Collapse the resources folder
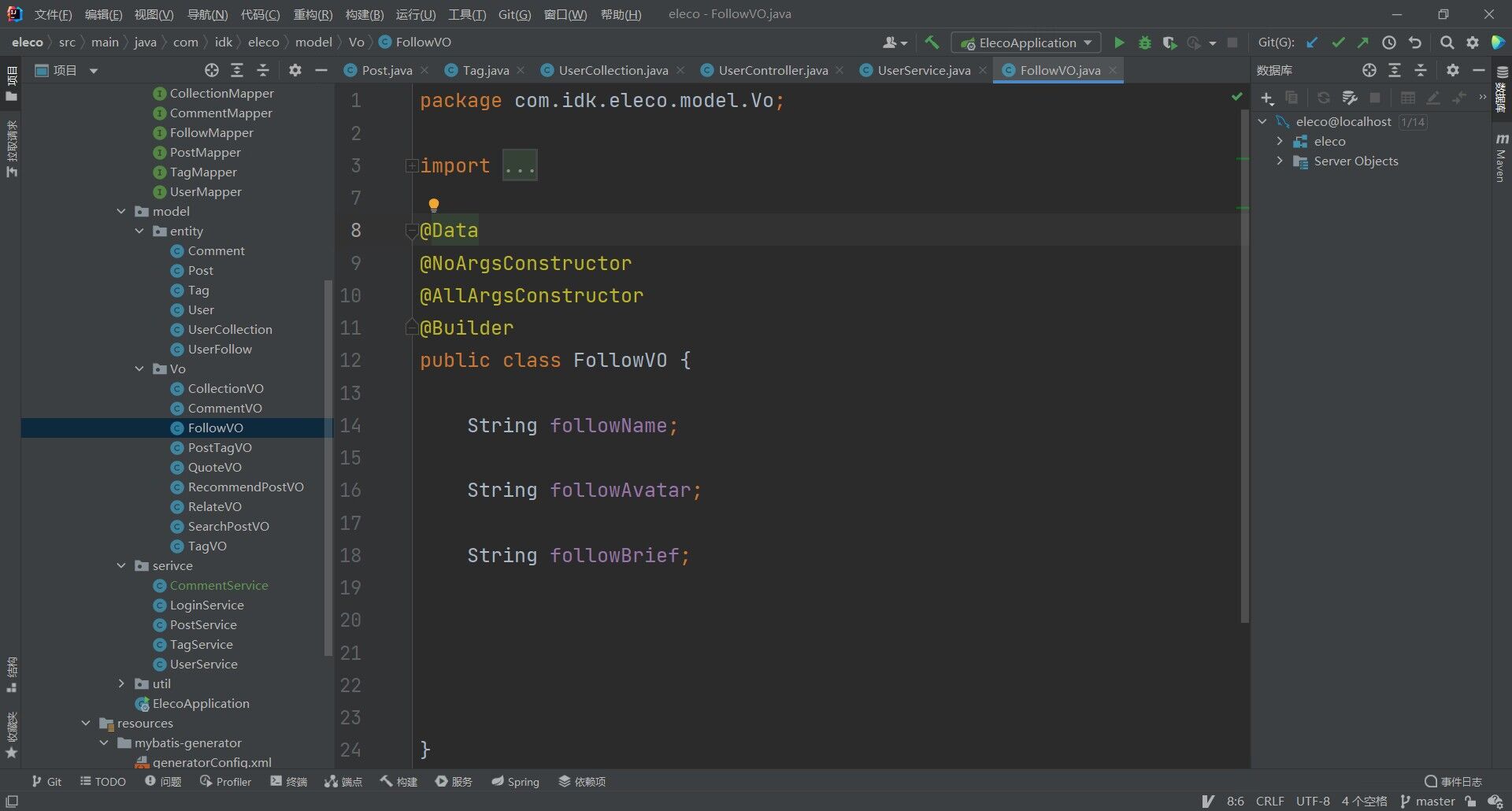The image size is (1512, 811). 86,723
